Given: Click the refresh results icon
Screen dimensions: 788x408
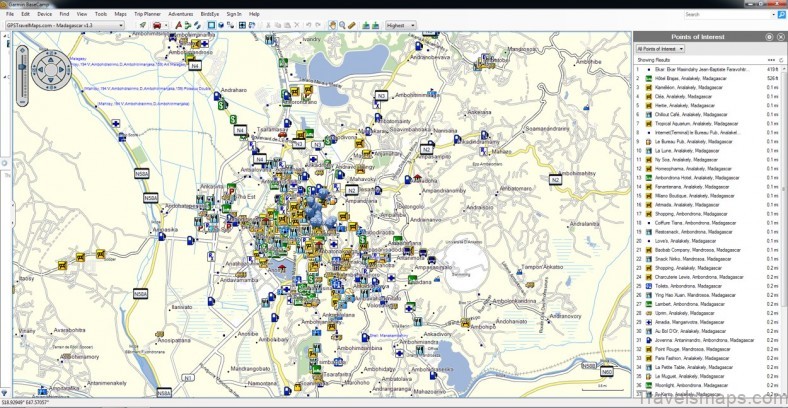Looking at the screenshot, I should [781, 60].
